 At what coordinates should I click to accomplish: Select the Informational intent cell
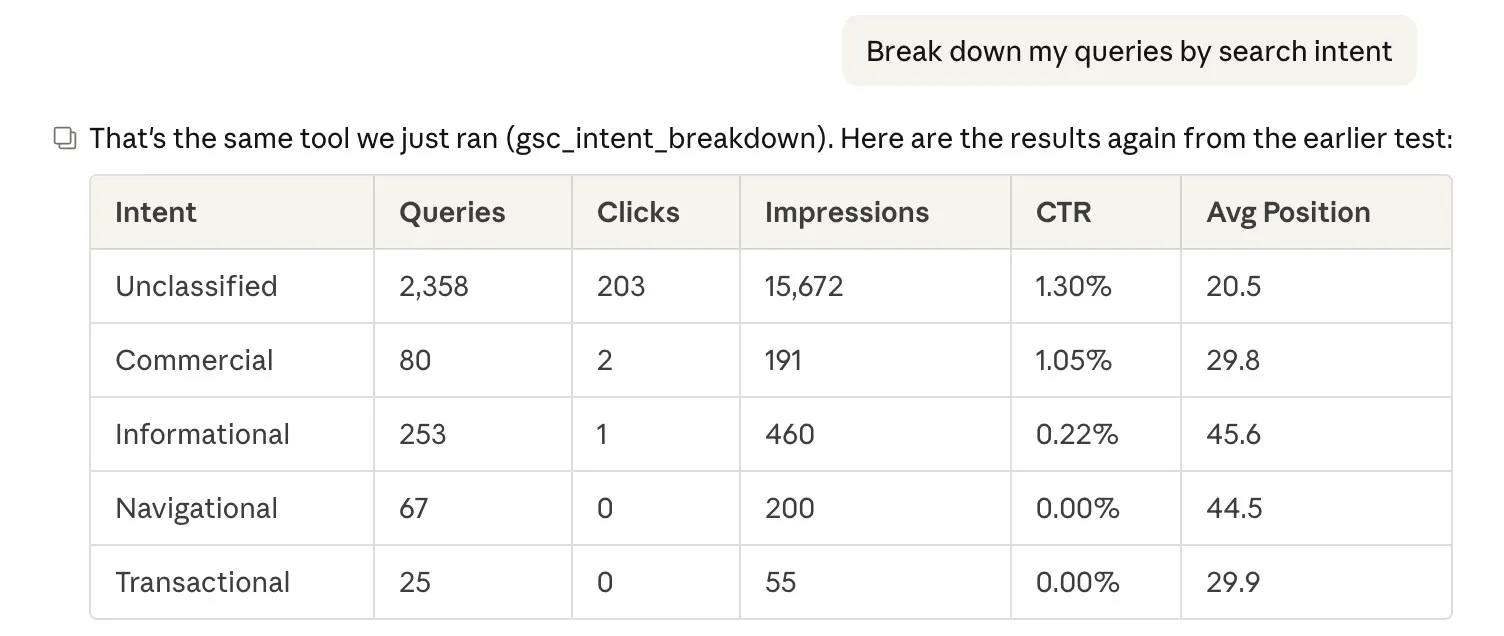point(202,434)
